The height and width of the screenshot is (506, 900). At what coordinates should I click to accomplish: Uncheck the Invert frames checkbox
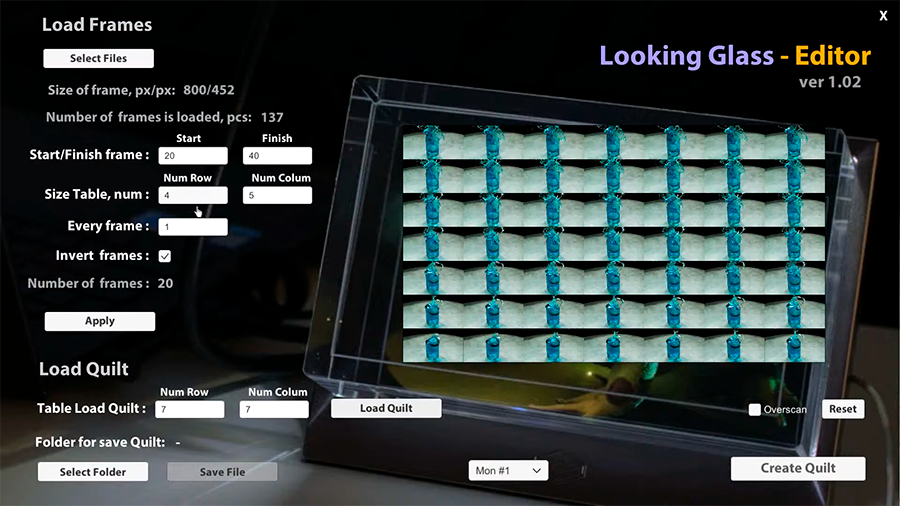(x=165, y=256)
